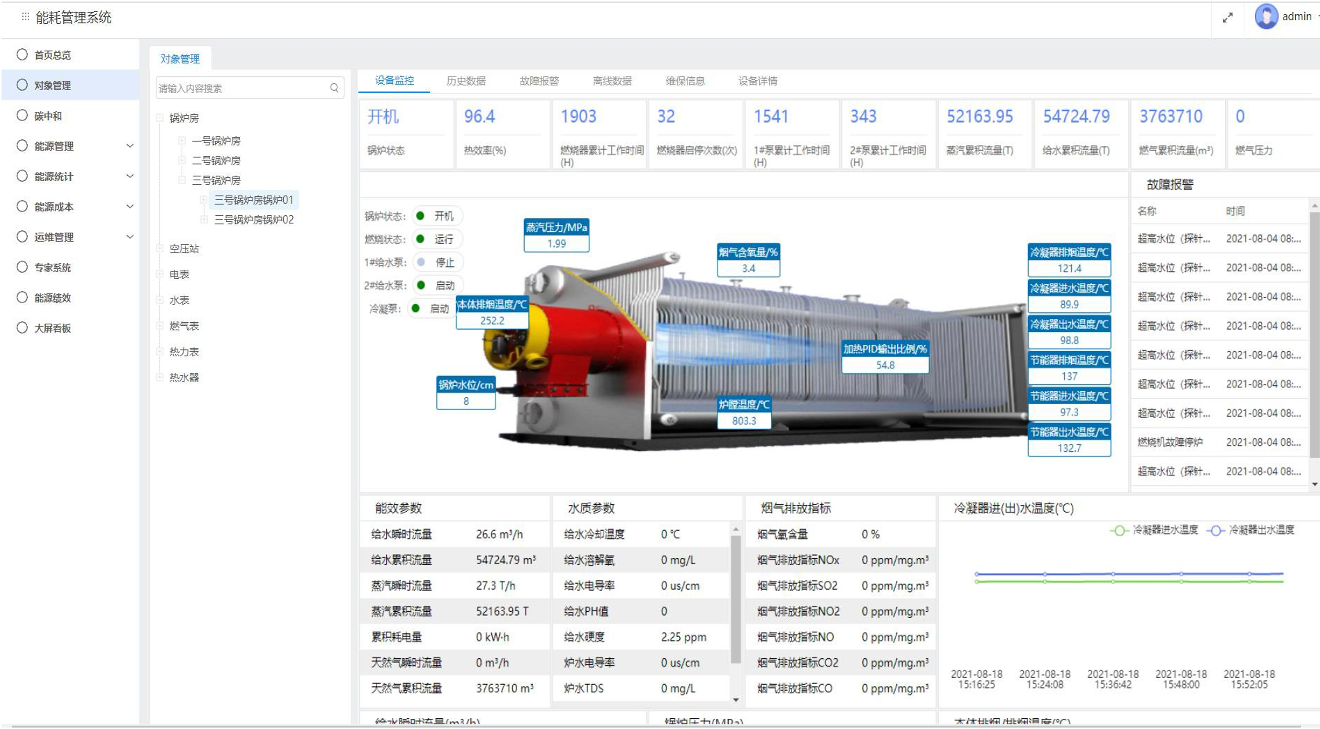Click the green 2#给水泵 启动 indicator dot
This screenshot has height=729, width=1320.
tap(420, 285)
